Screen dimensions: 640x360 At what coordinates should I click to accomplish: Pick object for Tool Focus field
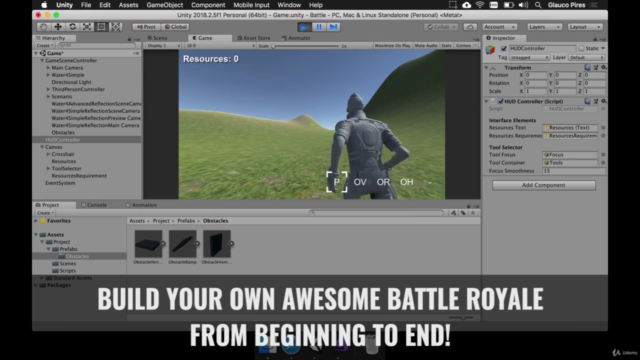[603, 155]
